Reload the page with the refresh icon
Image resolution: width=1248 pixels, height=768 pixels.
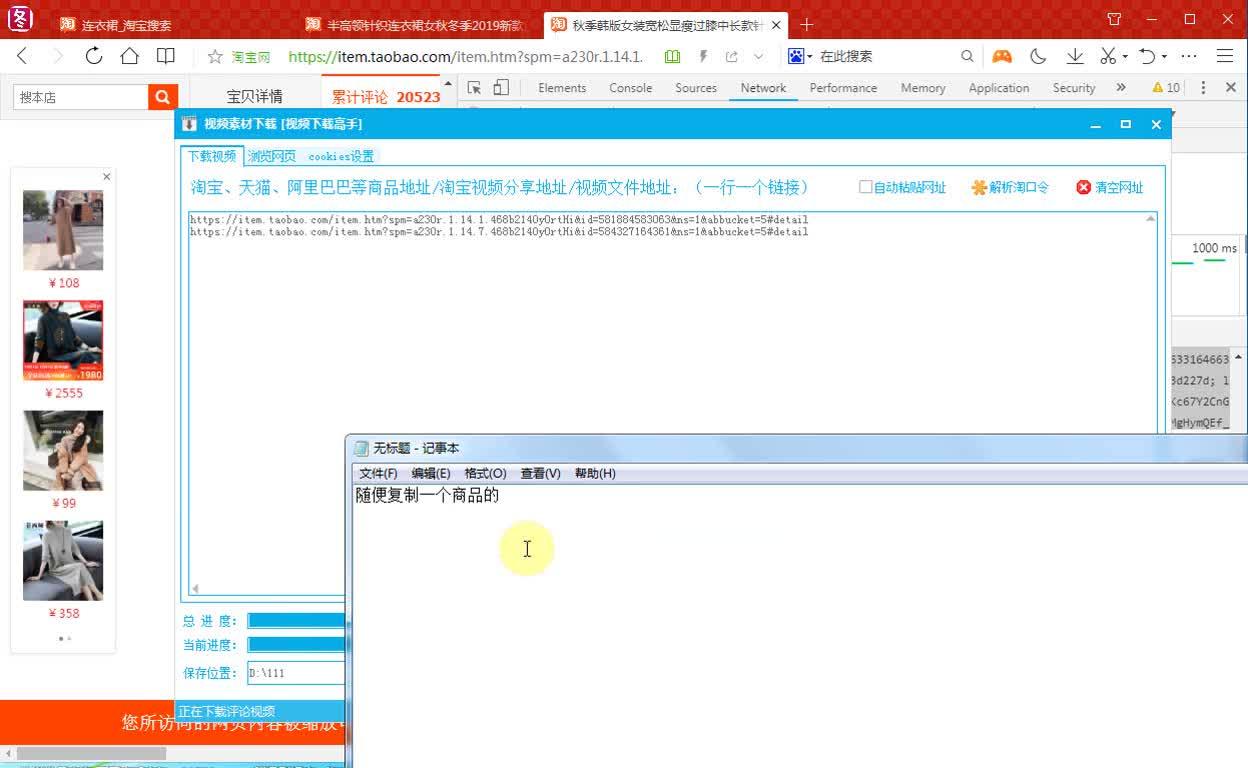tap(94, 56)
